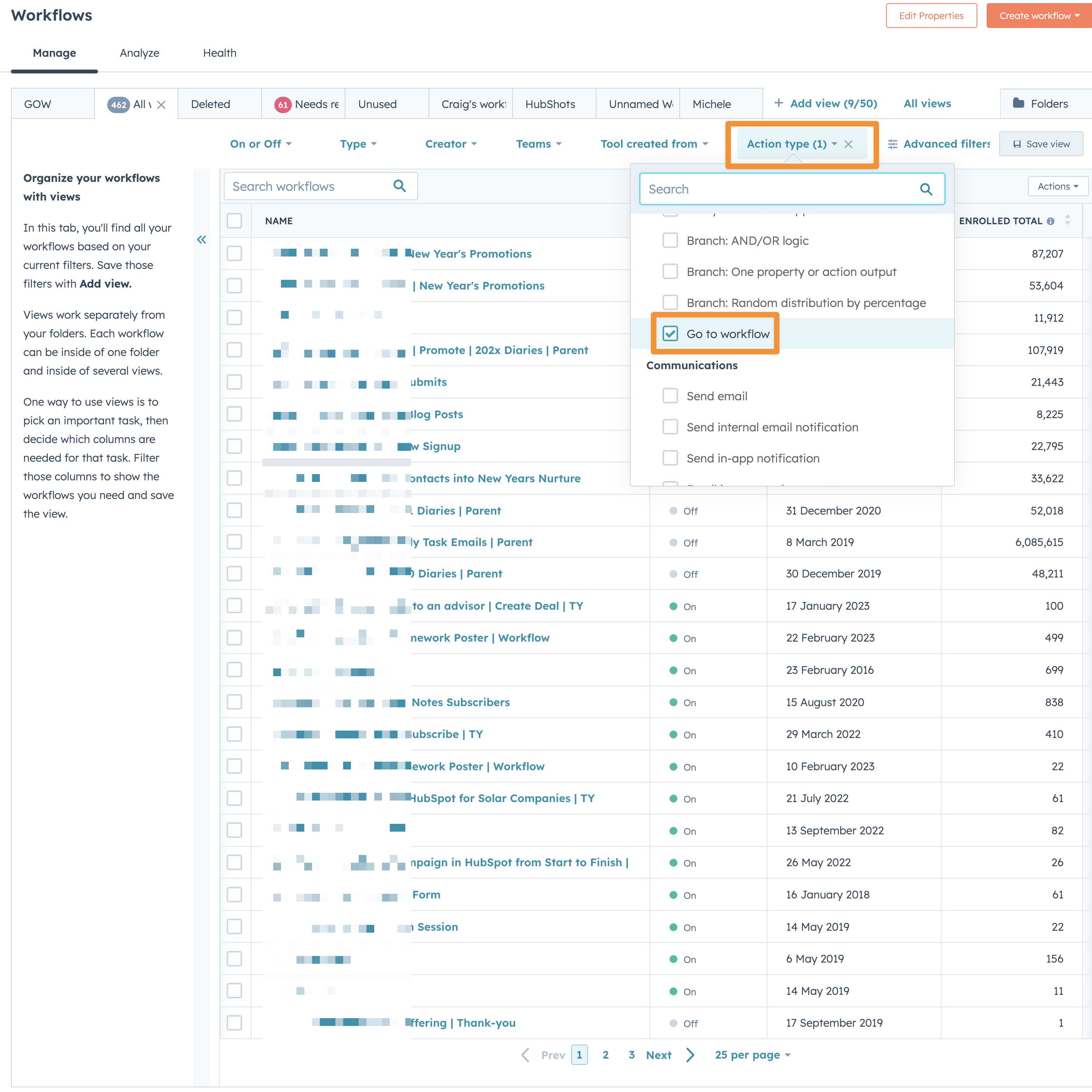
Task: Close the All workflows view tab X
Action: tap(162, 105)
